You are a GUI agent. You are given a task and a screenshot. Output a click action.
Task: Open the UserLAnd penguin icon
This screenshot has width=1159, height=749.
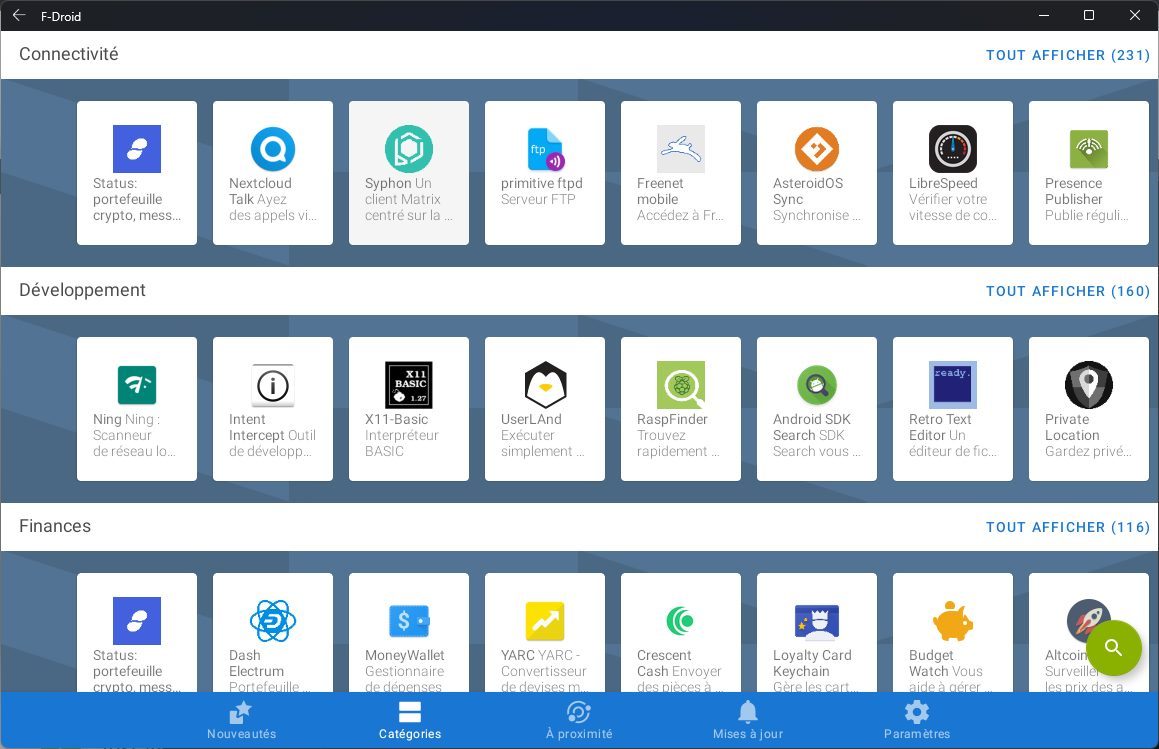545,384
